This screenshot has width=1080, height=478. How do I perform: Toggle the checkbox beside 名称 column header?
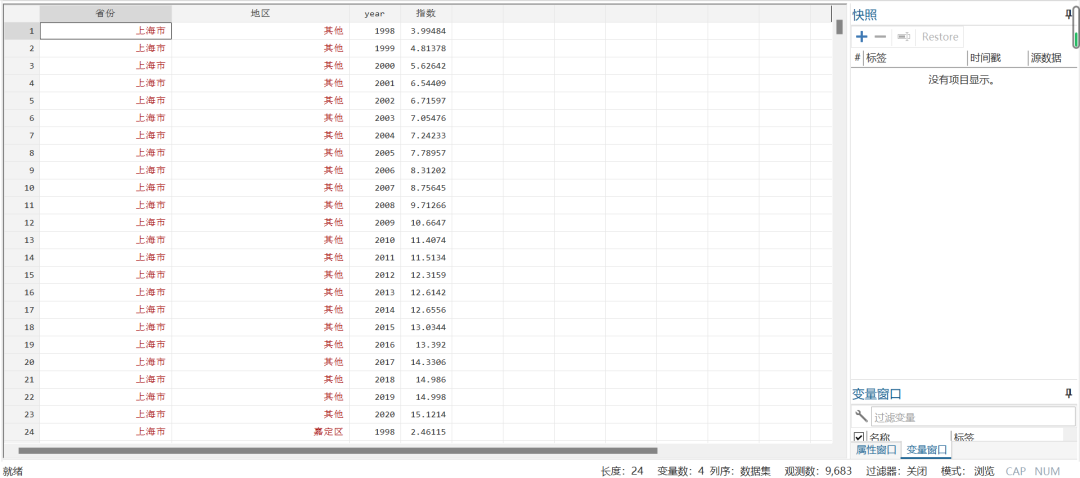(859, 437)
